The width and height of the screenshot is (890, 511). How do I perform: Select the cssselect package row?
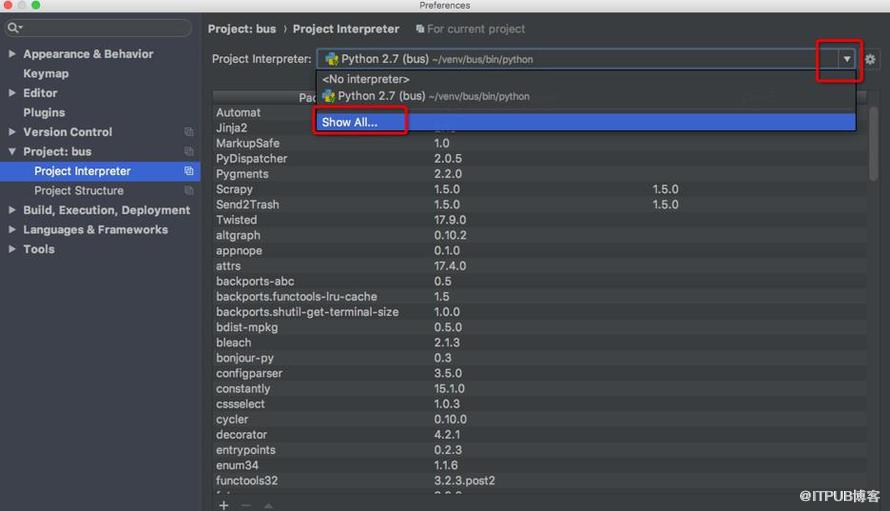point(539,404)
